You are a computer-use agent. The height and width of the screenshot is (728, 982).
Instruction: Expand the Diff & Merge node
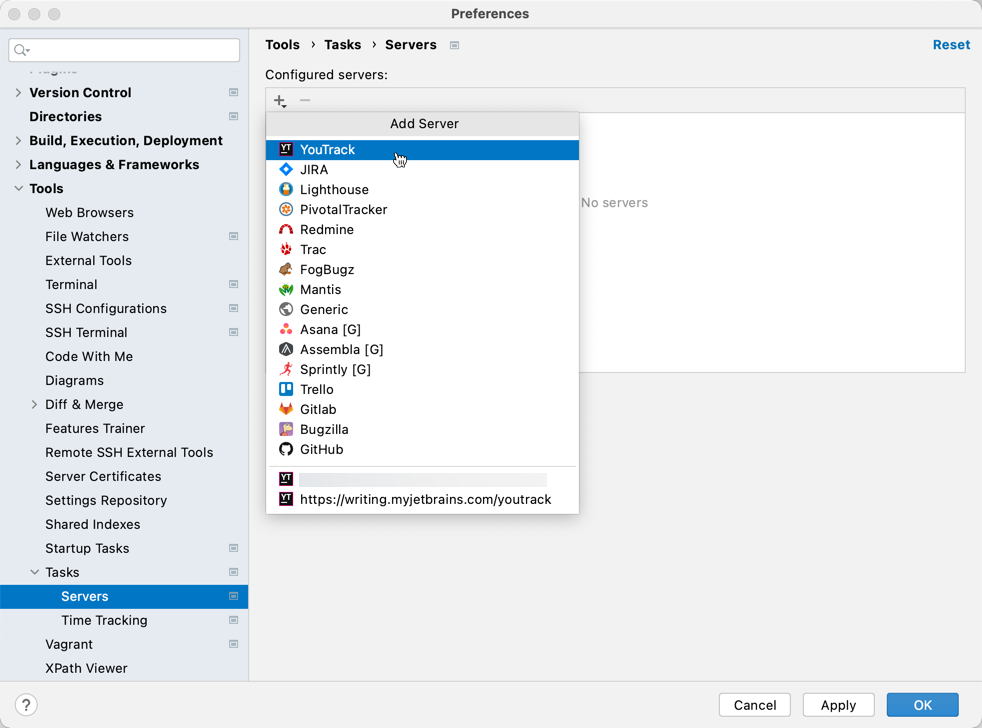34,404
